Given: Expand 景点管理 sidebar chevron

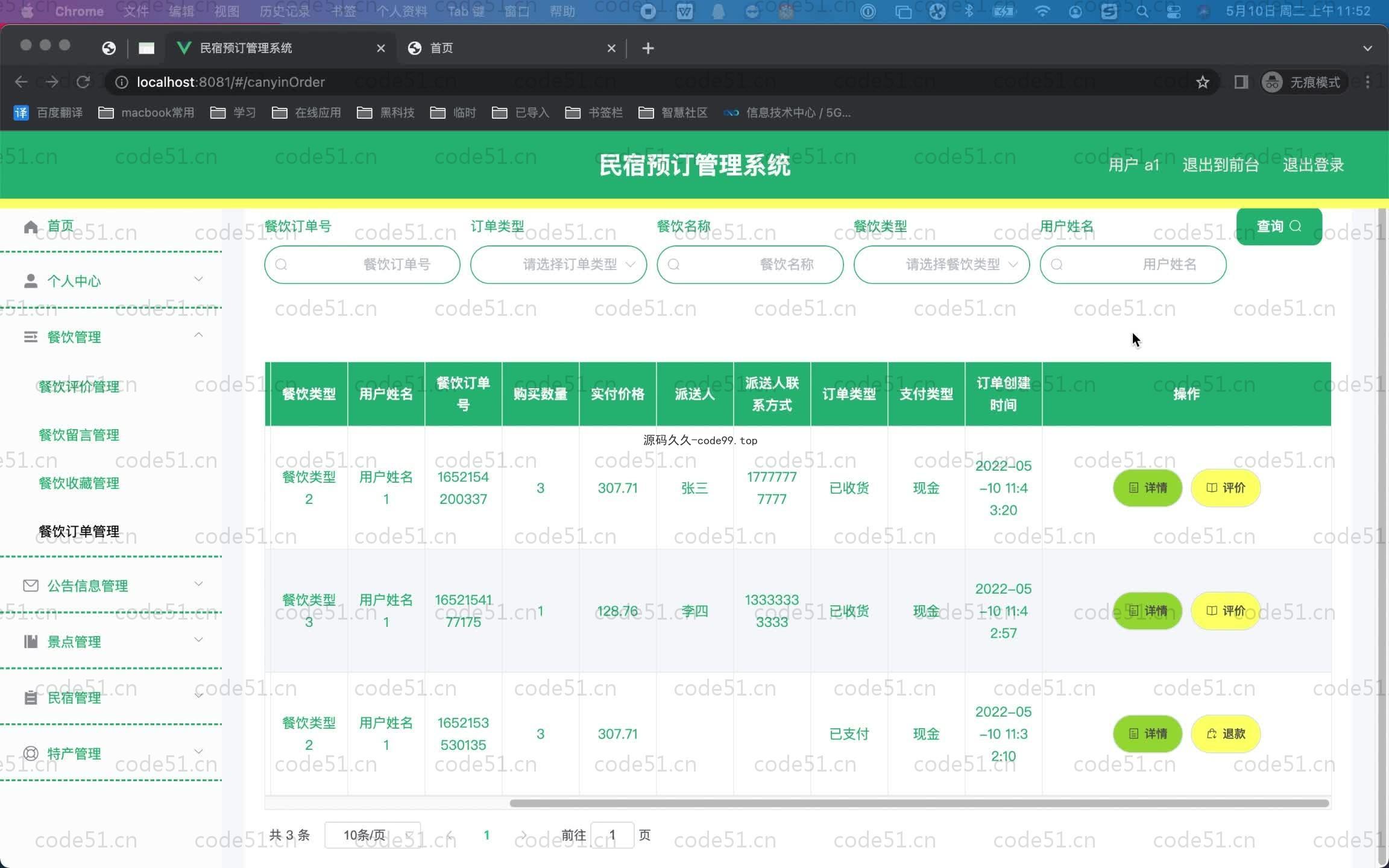Looking at the screenshot, I should pyautogui.click(x=198, y=640).
